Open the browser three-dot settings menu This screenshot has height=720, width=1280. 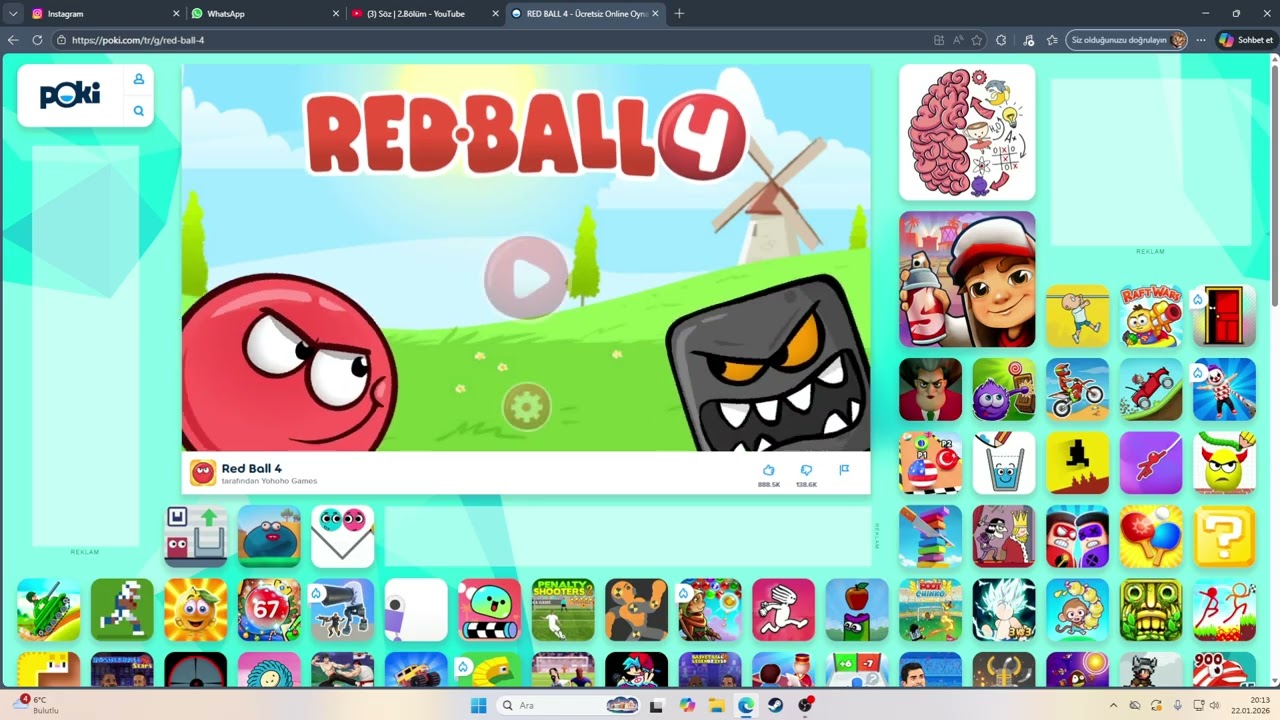1201,40
